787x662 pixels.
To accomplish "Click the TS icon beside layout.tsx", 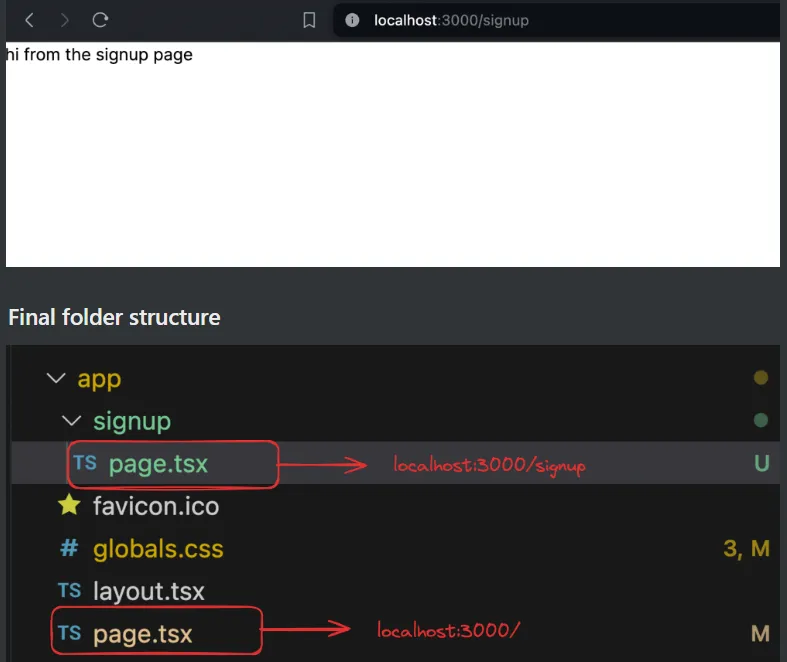I will (x=69, y=591).
